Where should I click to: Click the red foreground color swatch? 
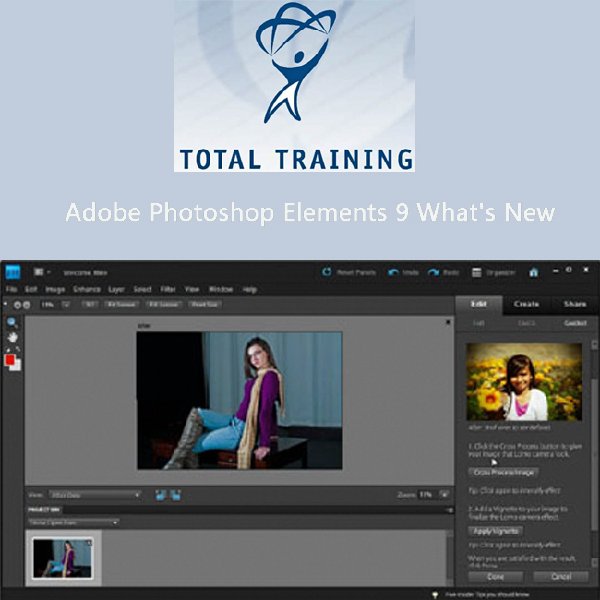pyautogui.click(x=10, y=360)
